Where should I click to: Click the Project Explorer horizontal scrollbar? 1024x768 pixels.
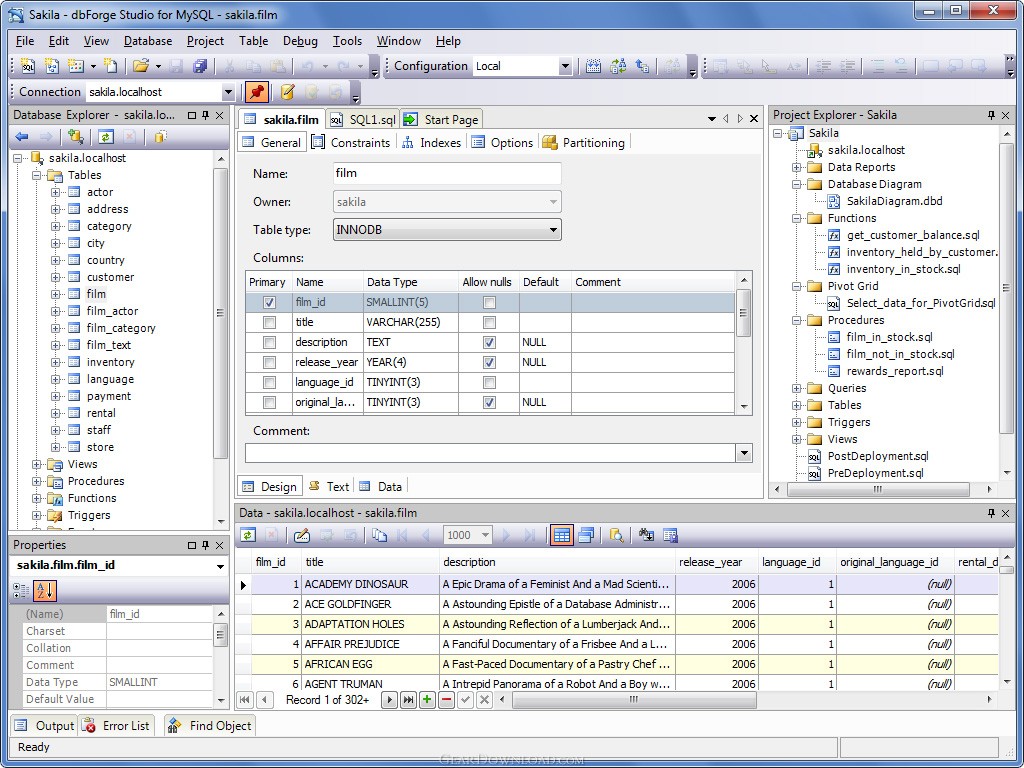click(878, 489)
